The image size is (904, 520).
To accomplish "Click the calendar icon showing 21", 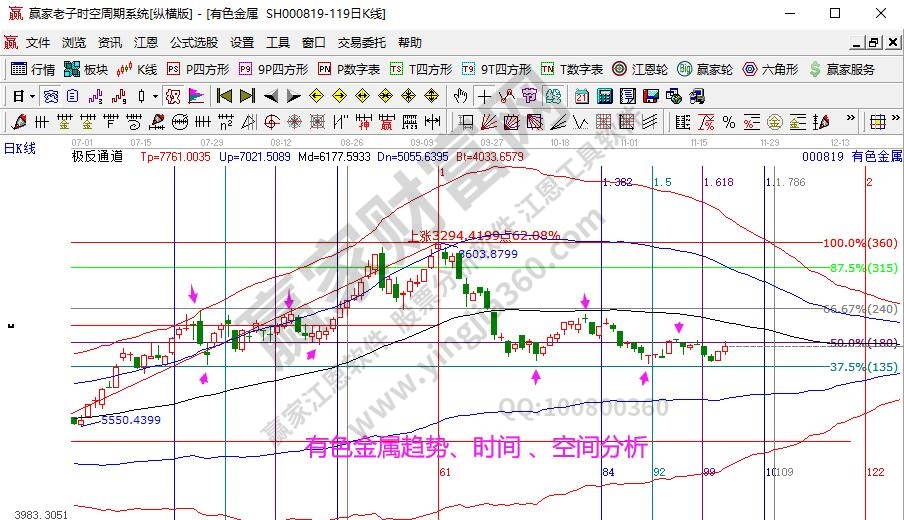I will pyautogui.click(x=581, y=96).
